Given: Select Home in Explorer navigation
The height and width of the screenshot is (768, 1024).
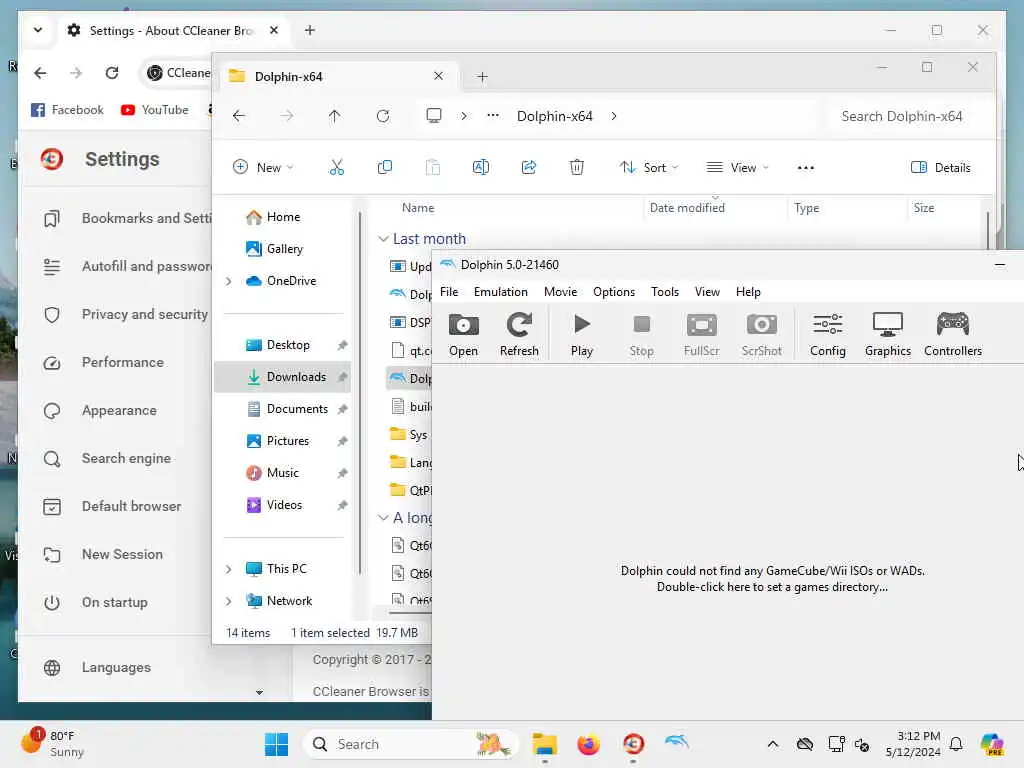Looking at the screenshot, I should [x=283, y=217].
